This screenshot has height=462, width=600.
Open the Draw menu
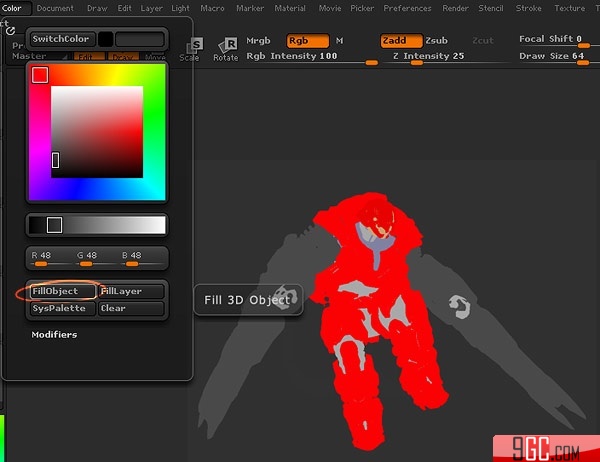(x=97, y=8)
